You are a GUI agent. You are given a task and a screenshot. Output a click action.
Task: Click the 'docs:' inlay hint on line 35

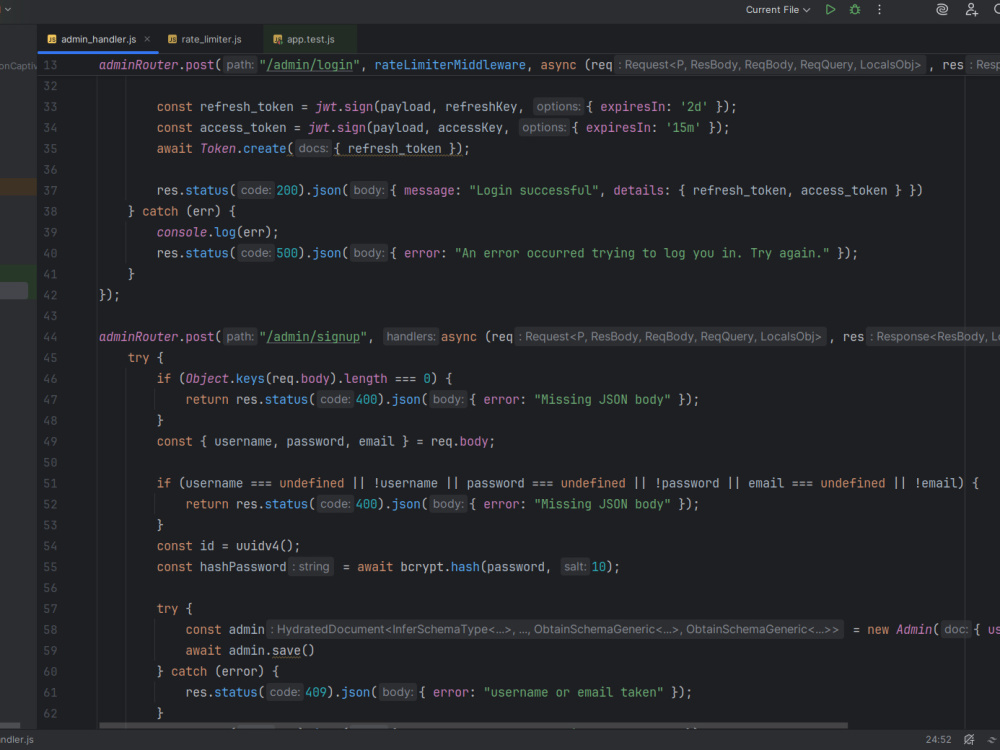[x=313, y=149]
